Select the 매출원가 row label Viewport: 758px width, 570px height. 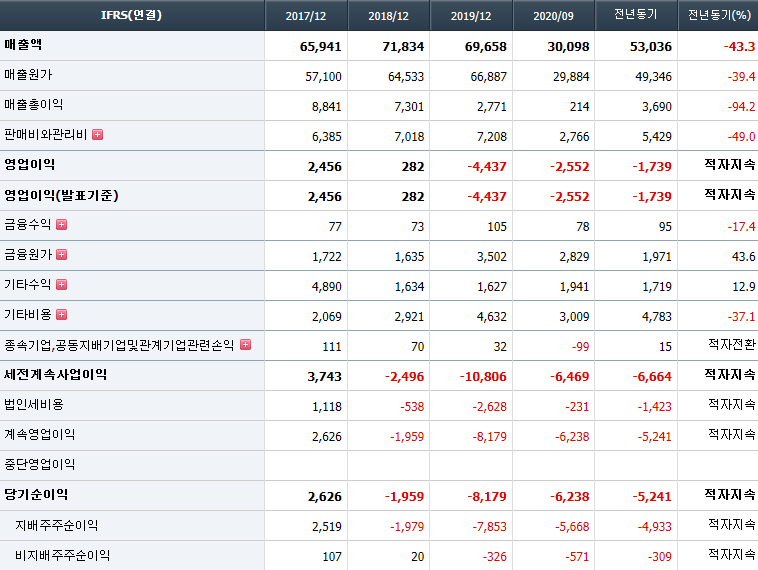pos(28,75)
